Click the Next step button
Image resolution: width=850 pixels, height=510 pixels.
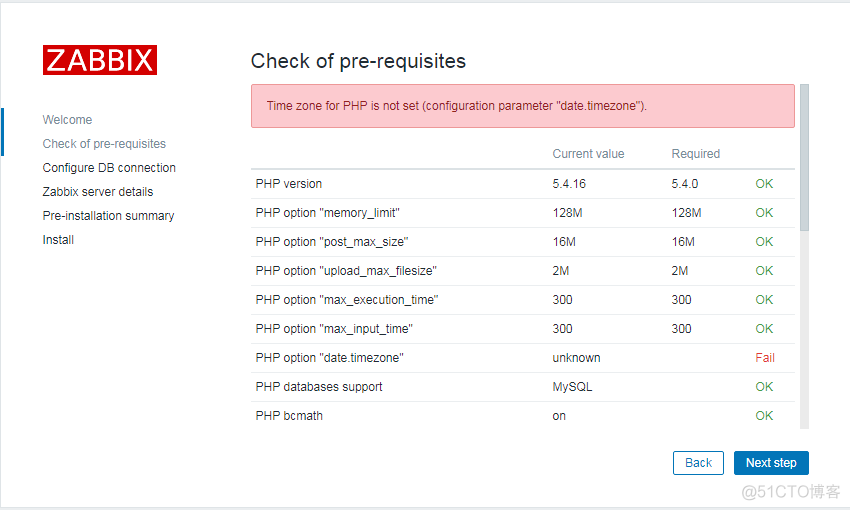coord(771,463)
